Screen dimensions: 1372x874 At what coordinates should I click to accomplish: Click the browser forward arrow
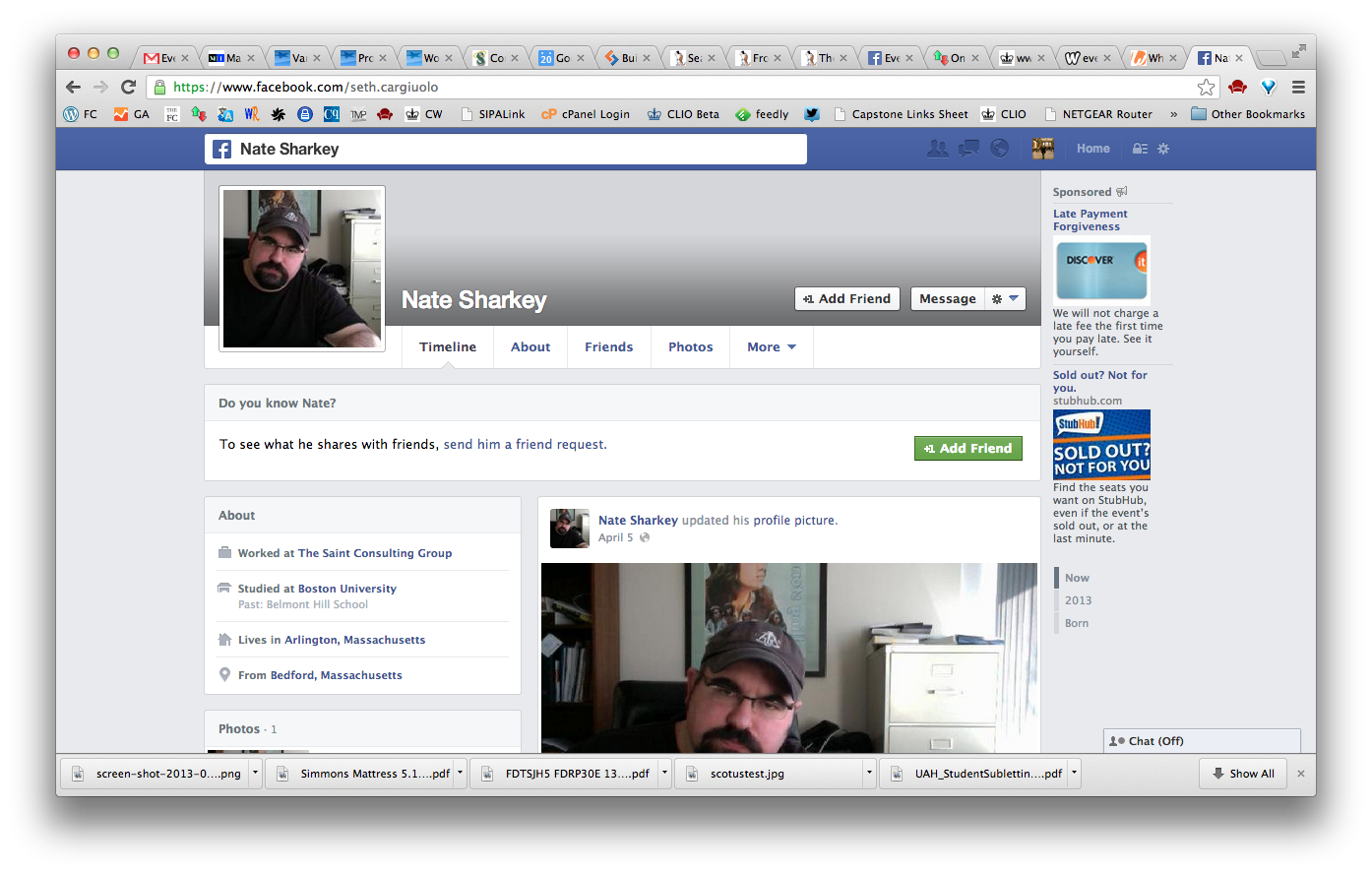coord(100,87)
